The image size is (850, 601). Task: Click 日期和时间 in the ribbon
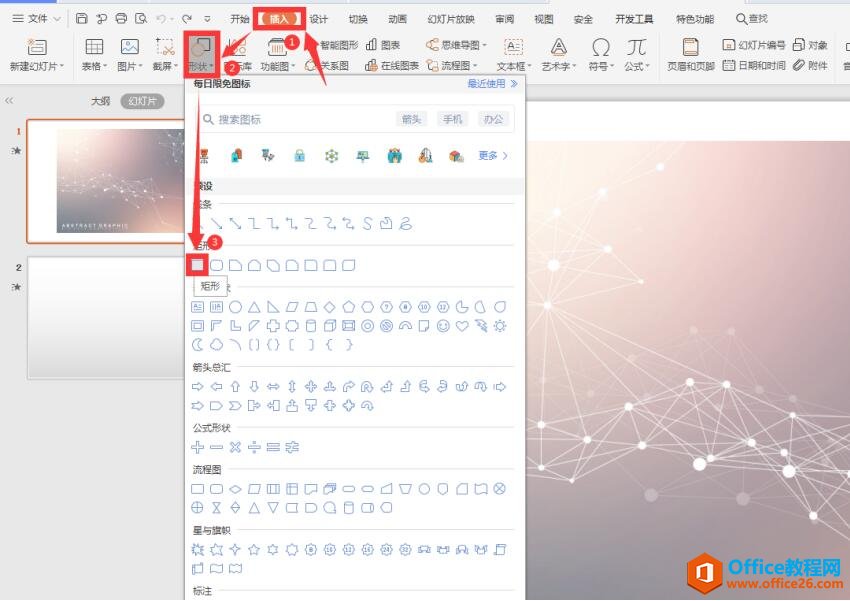[754, 66]
